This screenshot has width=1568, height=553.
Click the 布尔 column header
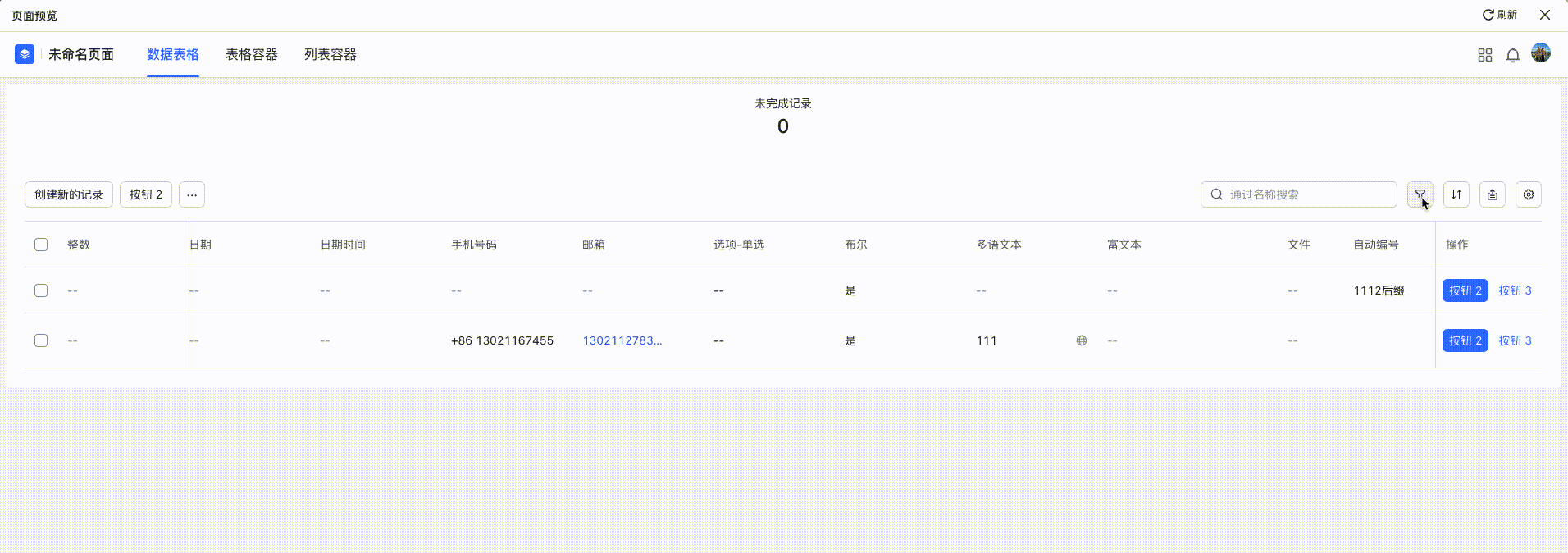(x=856, y=245)
